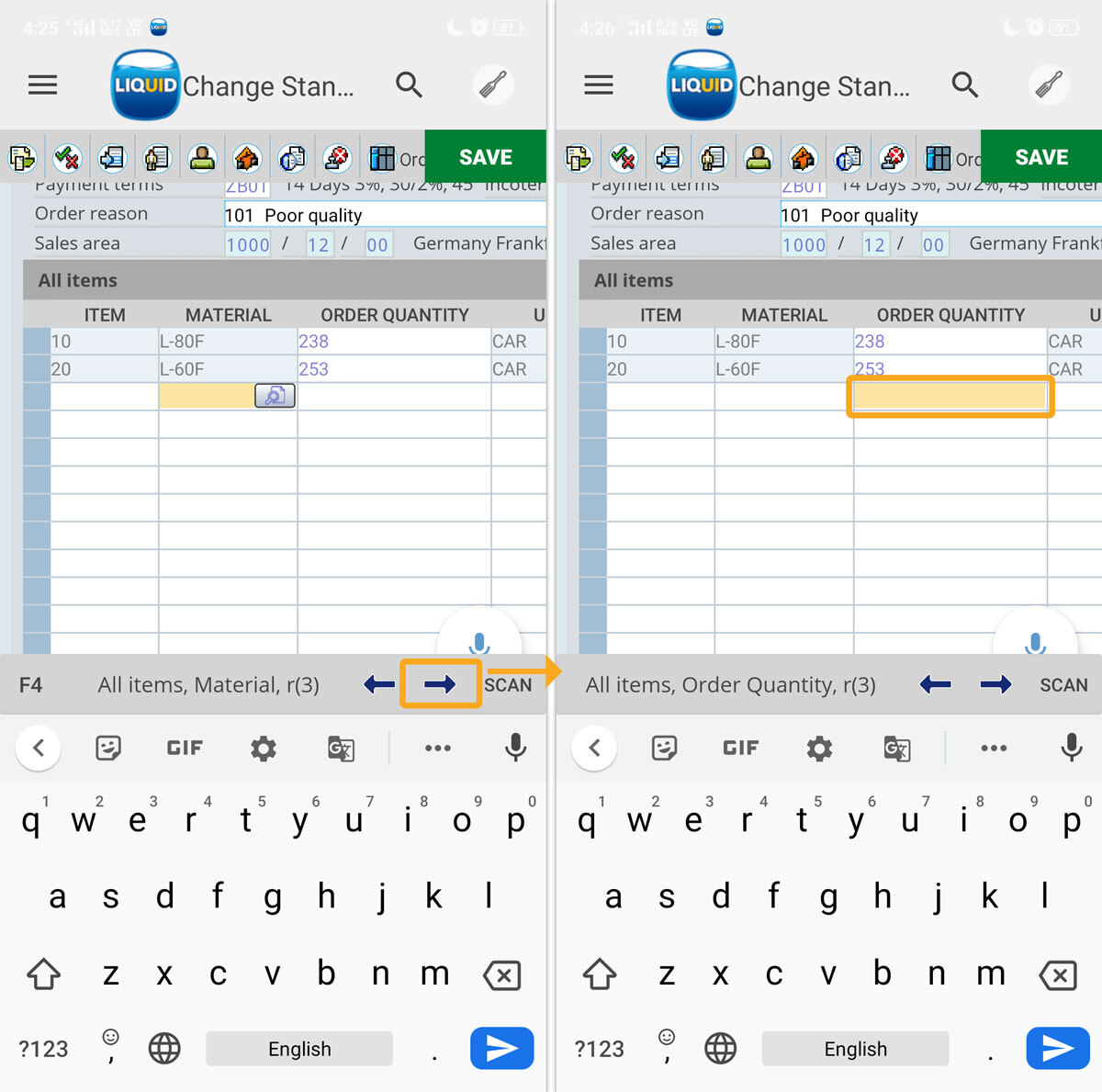Open keyboard settings gear on right keyboard
The width and height of the screenshot is (1102, 1092).
click(x=819, y=749)
